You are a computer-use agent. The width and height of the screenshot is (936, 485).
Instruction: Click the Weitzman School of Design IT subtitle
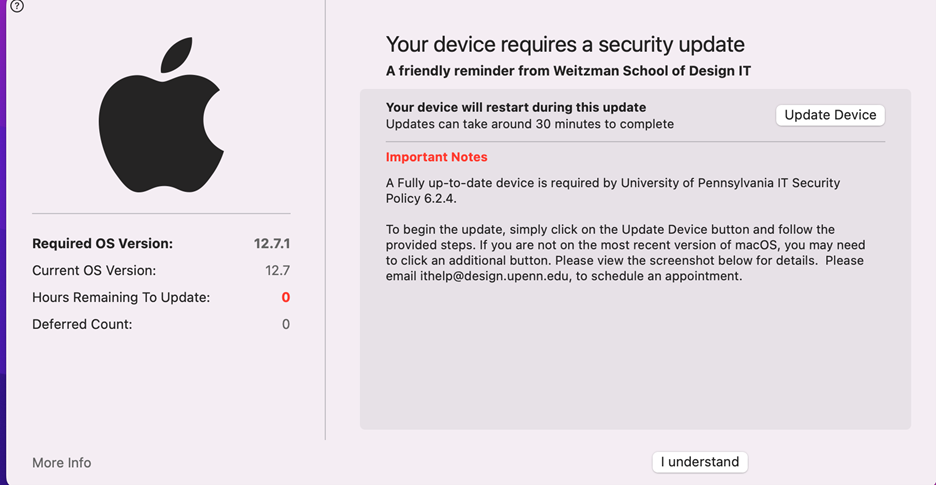click(568, 71)
